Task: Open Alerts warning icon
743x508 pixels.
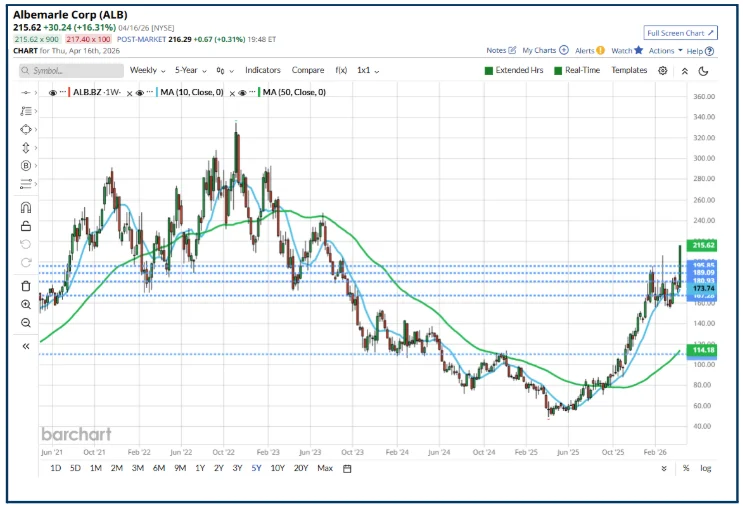Action: (600, 50)
